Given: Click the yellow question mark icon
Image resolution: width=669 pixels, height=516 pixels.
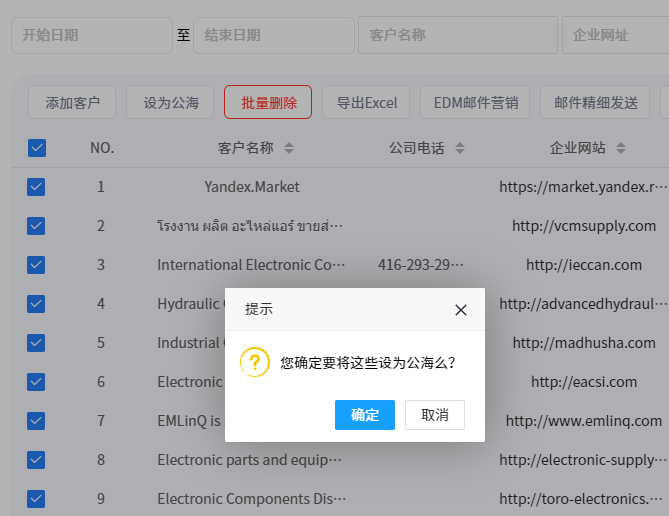Looking at the screenshot, I should click(255, 362).
